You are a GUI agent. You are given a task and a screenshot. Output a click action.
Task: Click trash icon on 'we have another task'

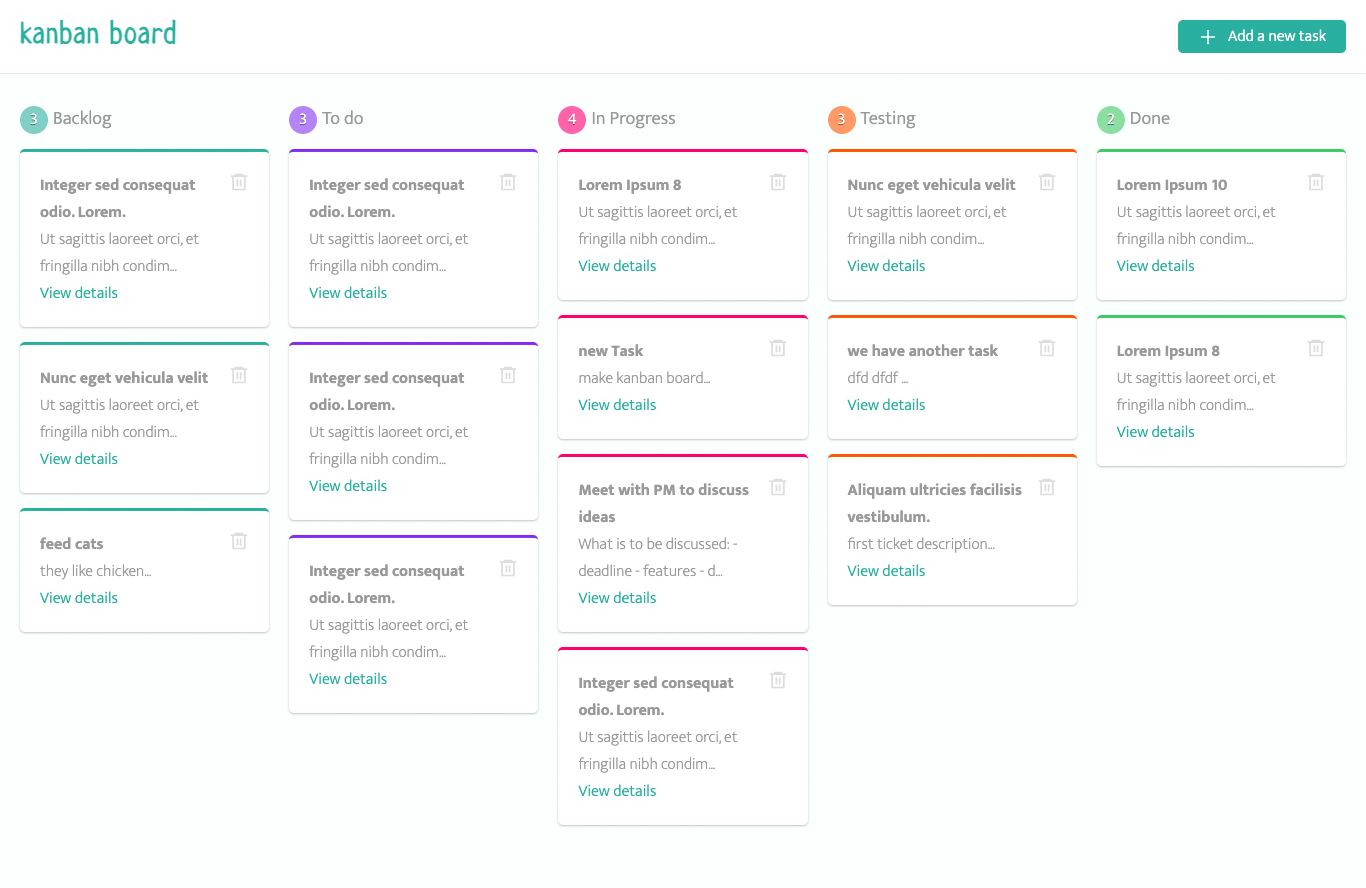click(1047, 348)
